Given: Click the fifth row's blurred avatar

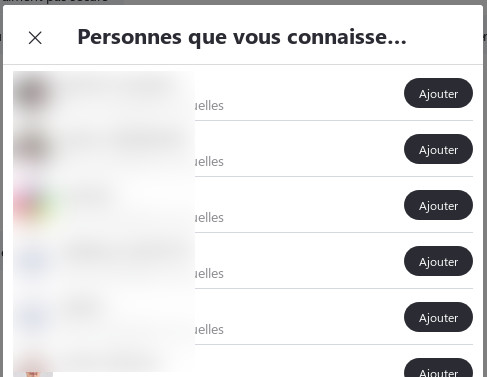Looking at the screenshot, I should [x=33, y=317].
